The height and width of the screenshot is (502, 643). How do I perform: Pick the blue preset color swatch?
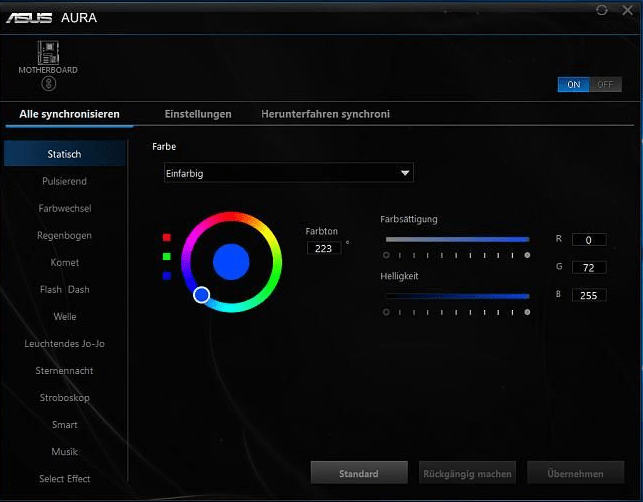click(166, 276)
